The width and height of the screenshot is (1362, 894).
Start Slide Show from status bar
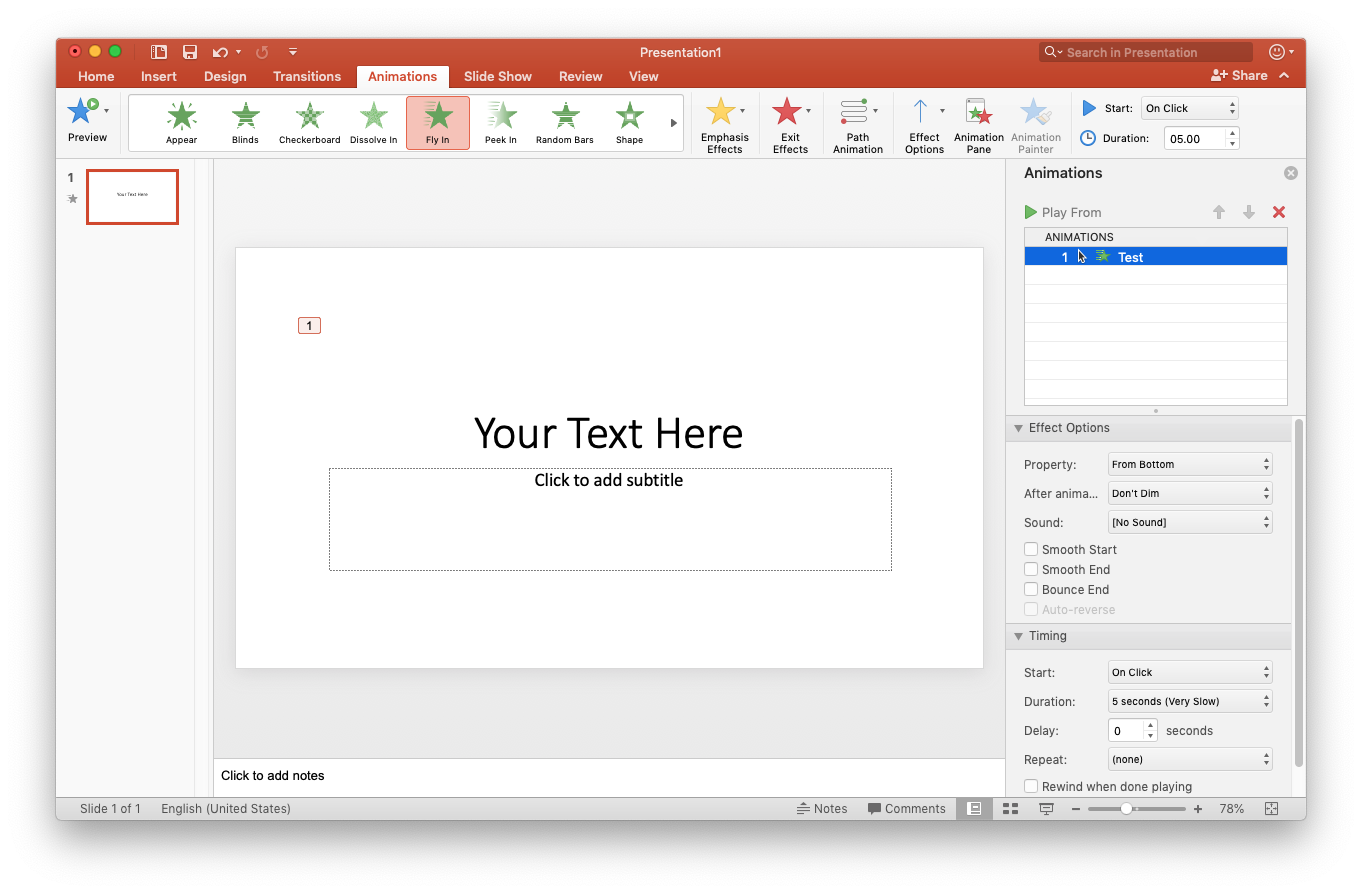point(1047,808)
